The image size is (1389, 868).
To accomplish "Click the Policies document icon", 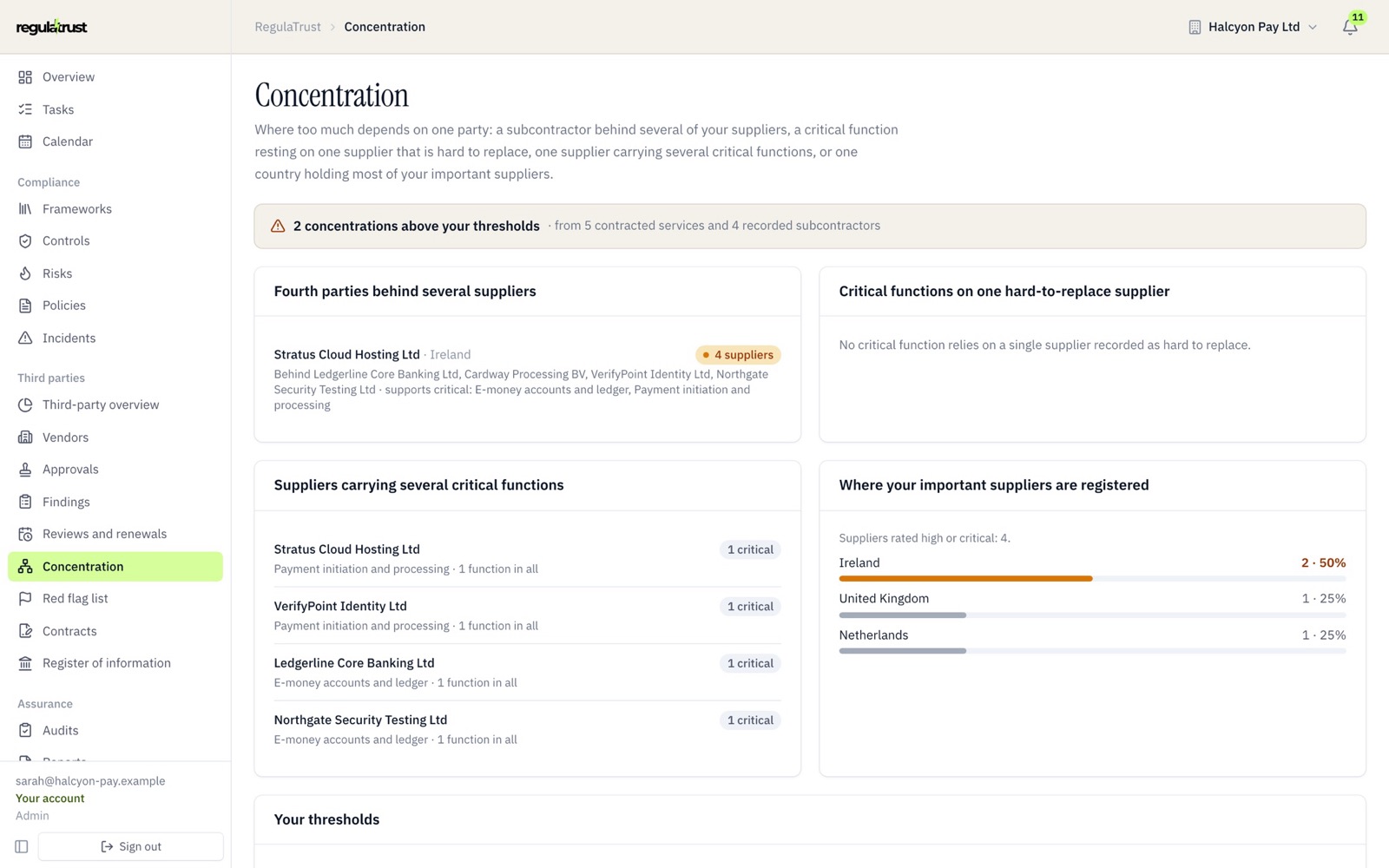I will [25, 306].
